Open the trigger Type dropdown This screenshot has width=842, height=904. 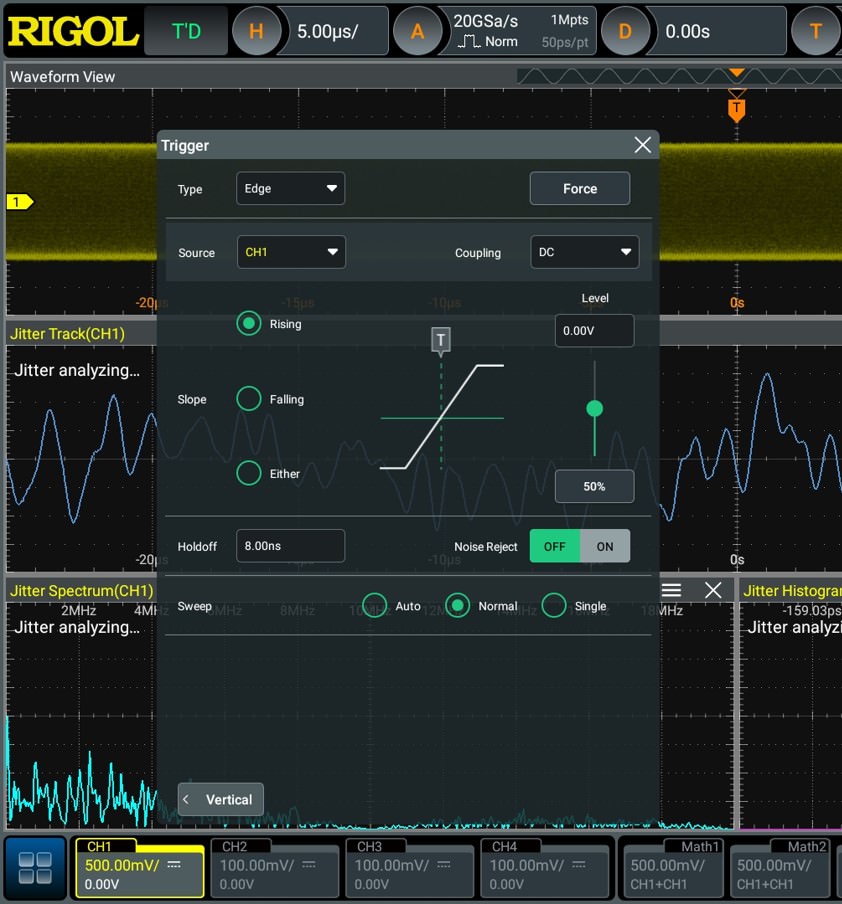[x=291, y=189]
